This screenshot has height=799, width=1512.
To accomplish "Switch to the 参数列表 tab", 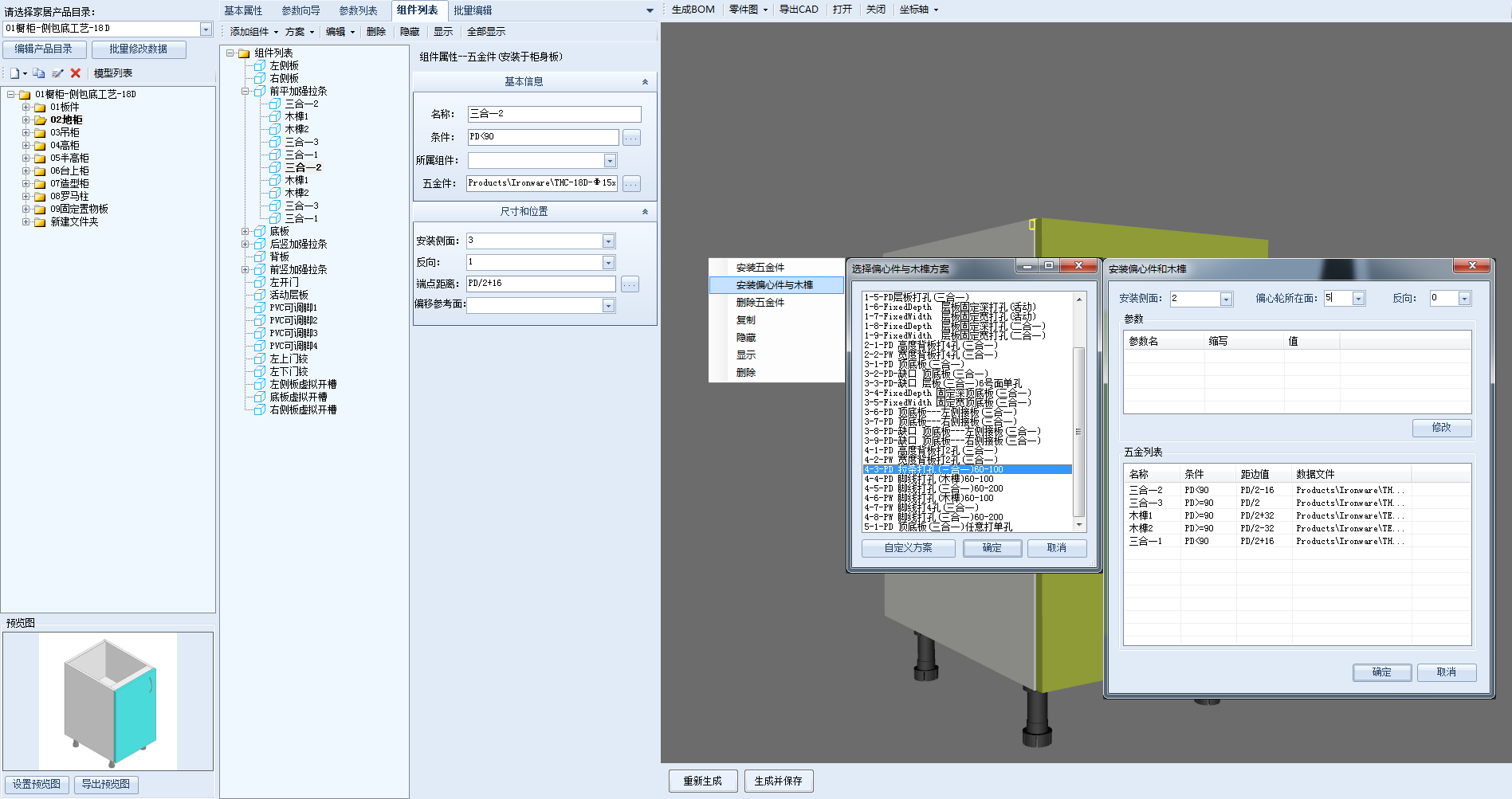I will point(358,10).
